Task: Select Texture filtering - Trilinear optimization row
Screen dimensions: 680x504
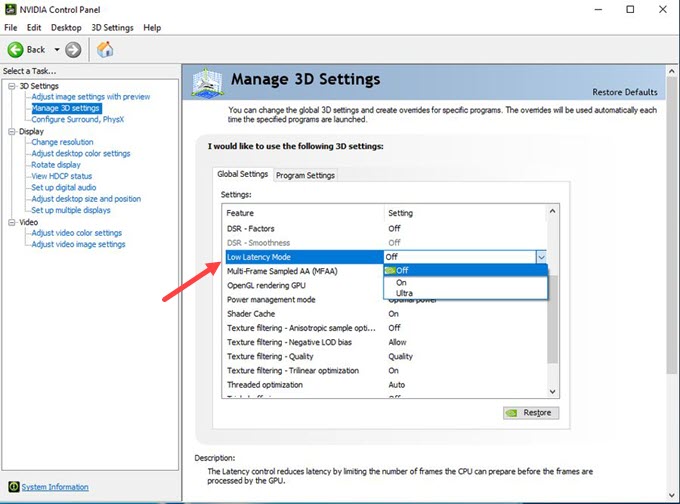Action: pyautogui.click(x=386, y=370)
